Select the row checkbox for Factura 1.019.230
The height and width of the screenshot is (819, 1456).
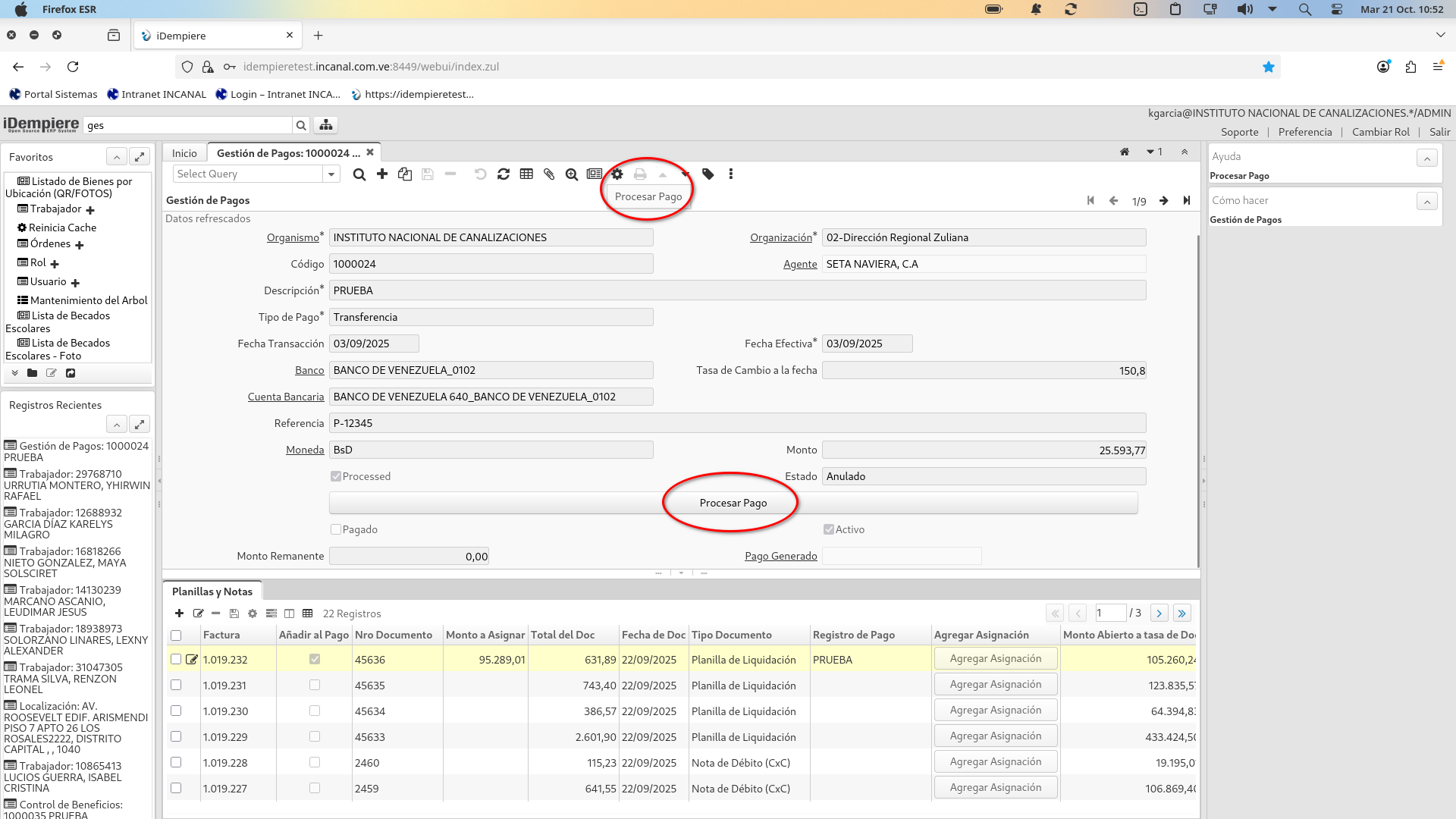click(176, 711)
